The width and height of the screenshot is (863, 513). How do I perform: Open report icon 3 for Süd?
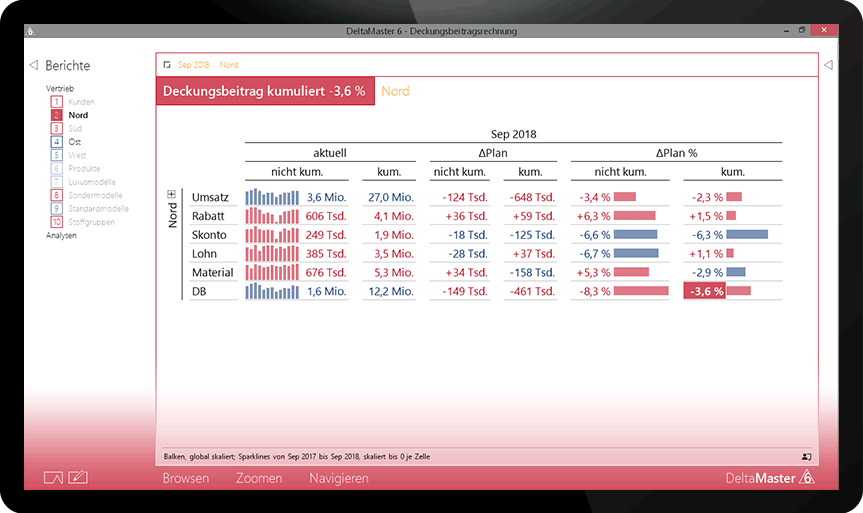pos(57,128)
